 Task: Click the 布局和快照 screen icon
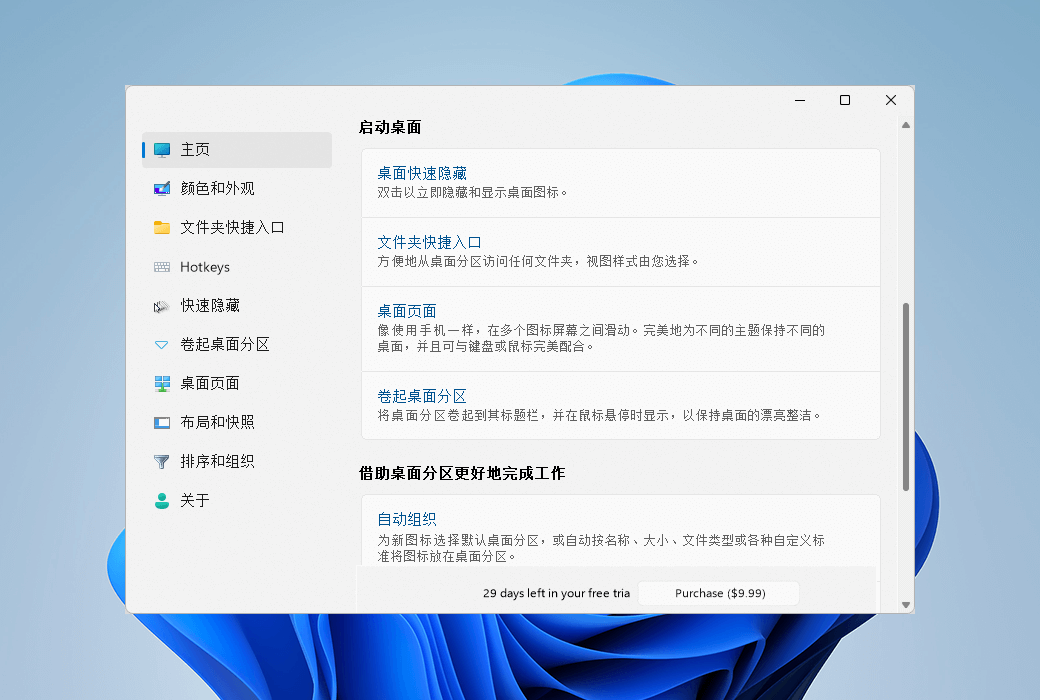pyautogui.click(x=162, y=423)
